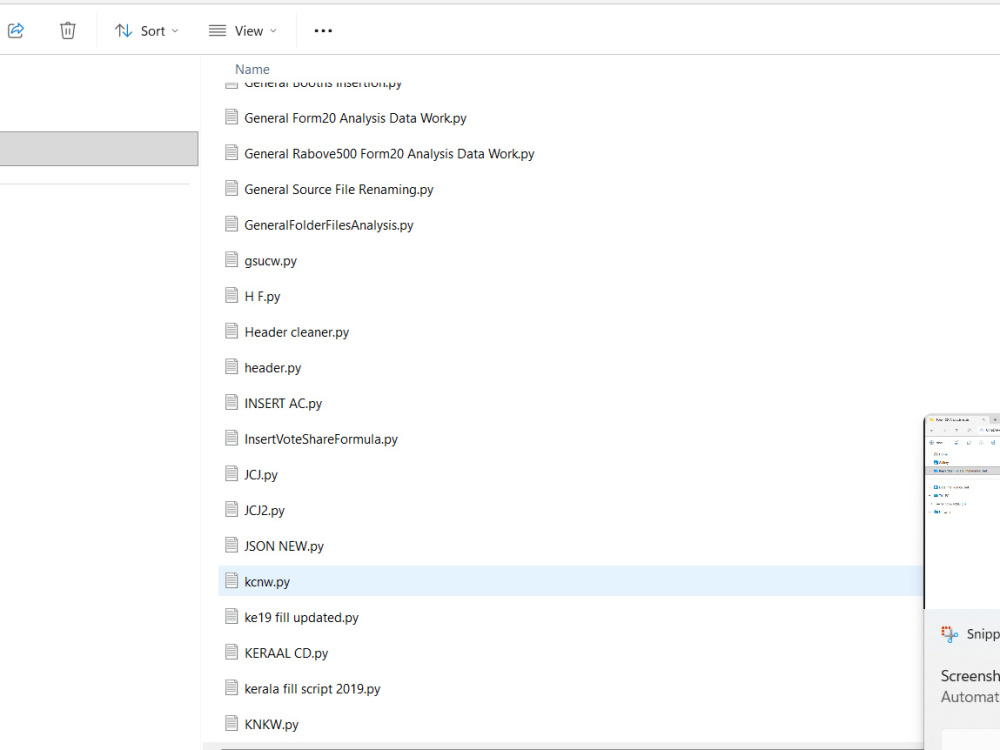Click file icon beside INSERT AC.py
The image size is (1000, 750).
[232, 402]
